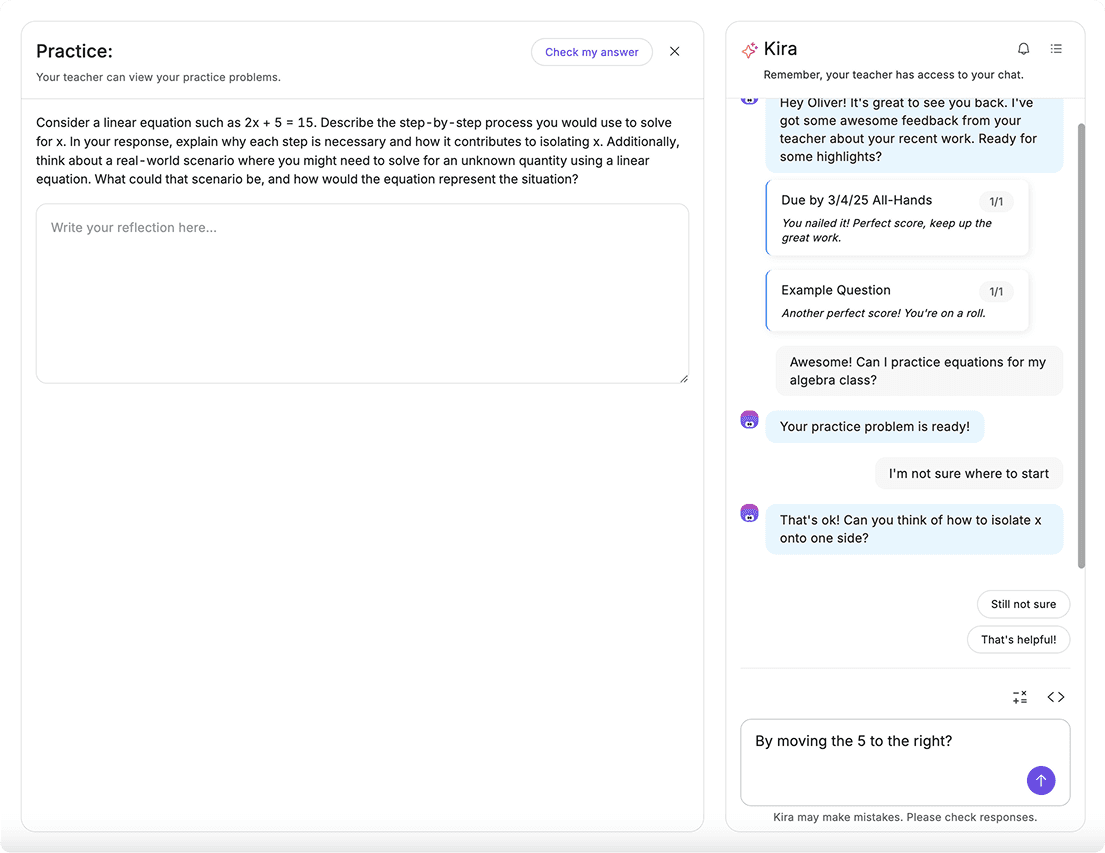Click the 'Hey Oliver!' greeting message
1105x853 pixels.
click(x=914, y=134)
